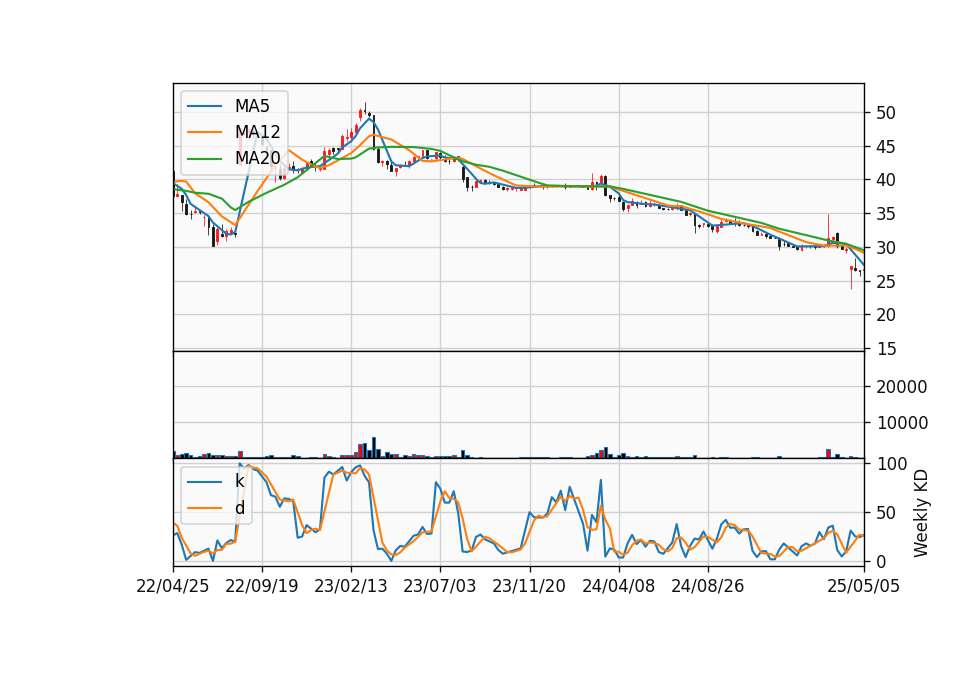Click the MA20 legend label
The width and height of the screenshot is (960, 690).
257,159
